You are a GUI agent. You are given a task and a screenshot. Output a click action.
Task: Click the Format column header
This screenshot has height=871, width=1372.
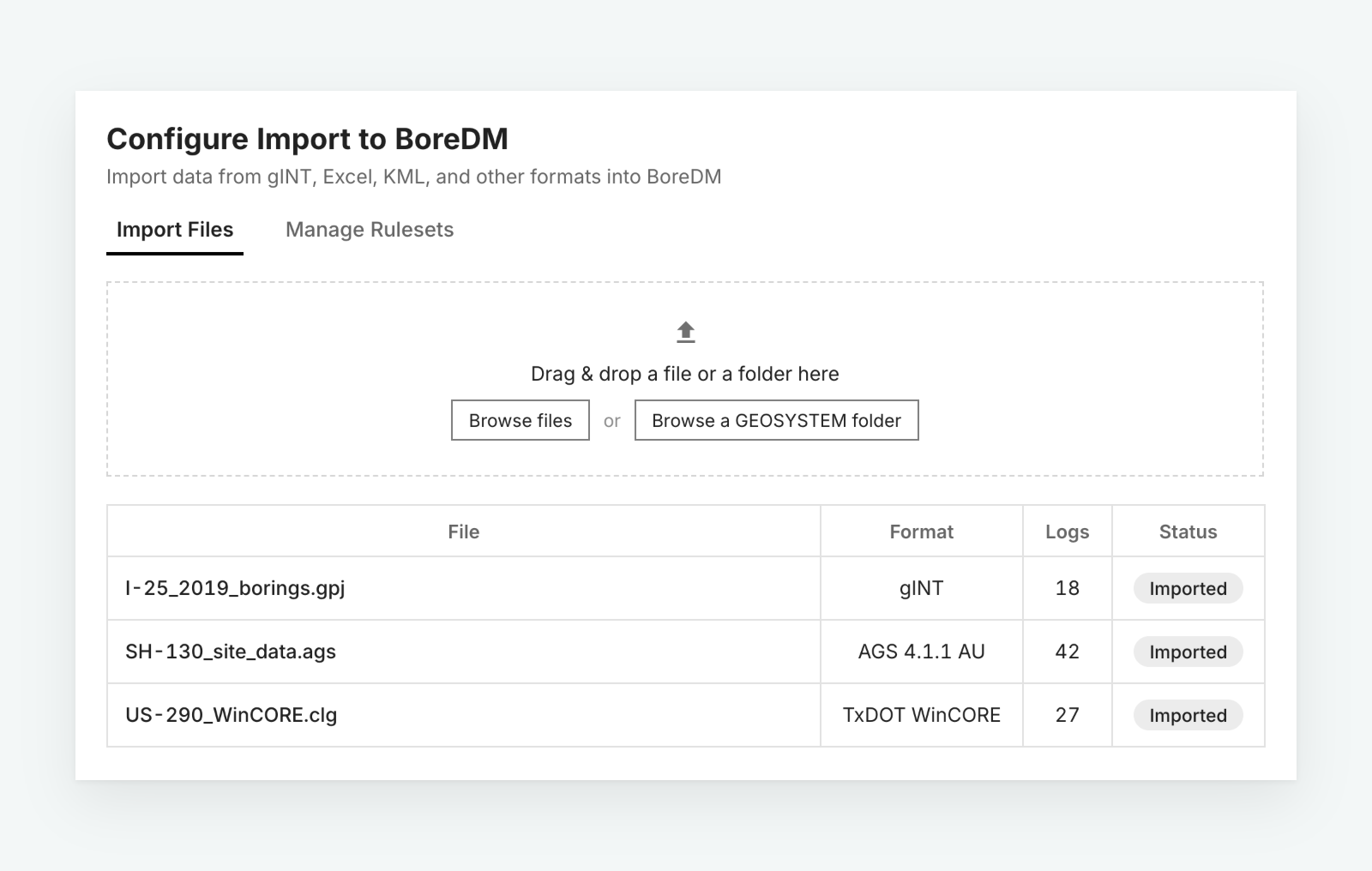point(922,532)
